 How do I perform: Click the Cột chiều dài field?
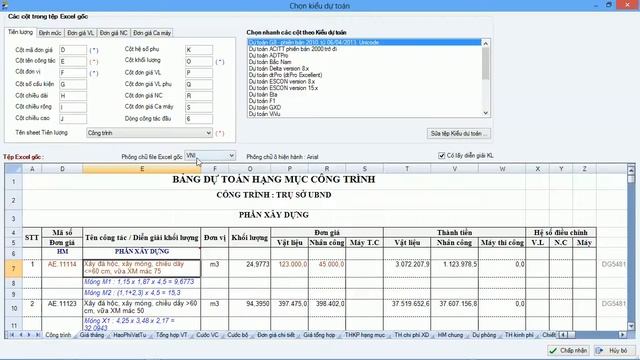73,96
